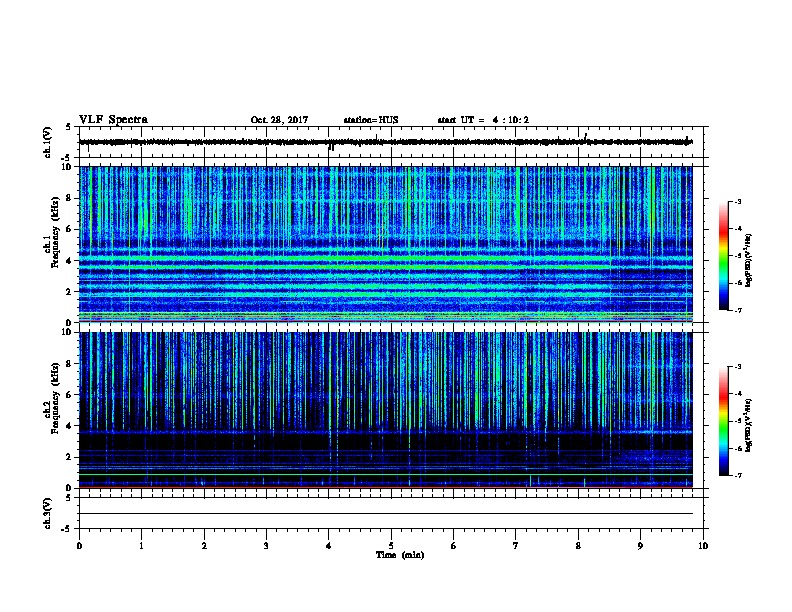Click time axis tick label "9"
792x612 pixels.
click(x=640, y=546)
